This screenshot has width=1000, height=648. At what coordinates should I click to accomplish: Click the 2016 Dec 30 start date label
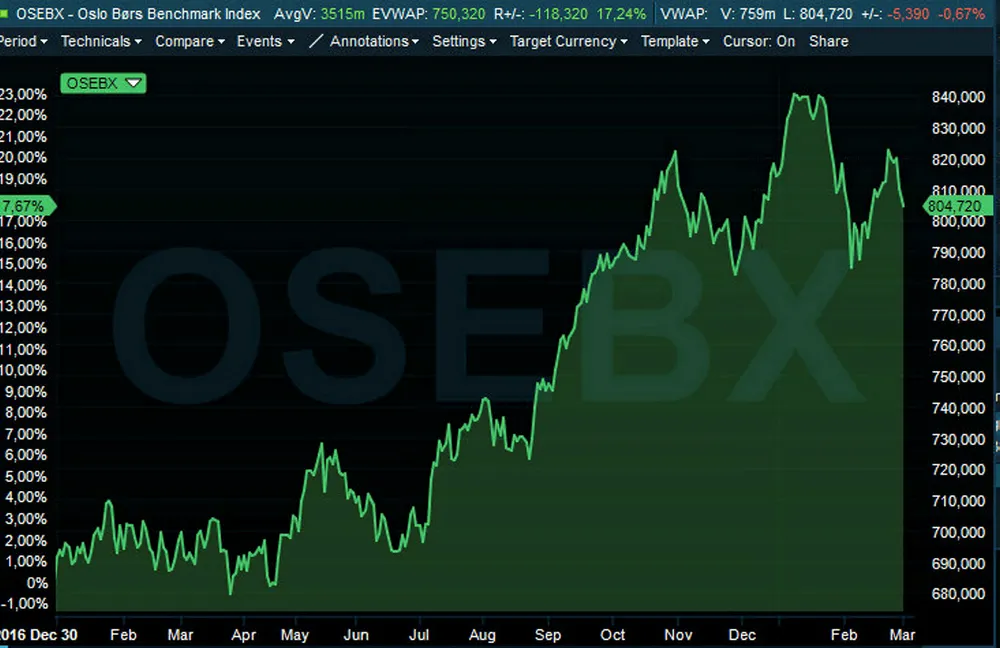click(x=38, y=635)
